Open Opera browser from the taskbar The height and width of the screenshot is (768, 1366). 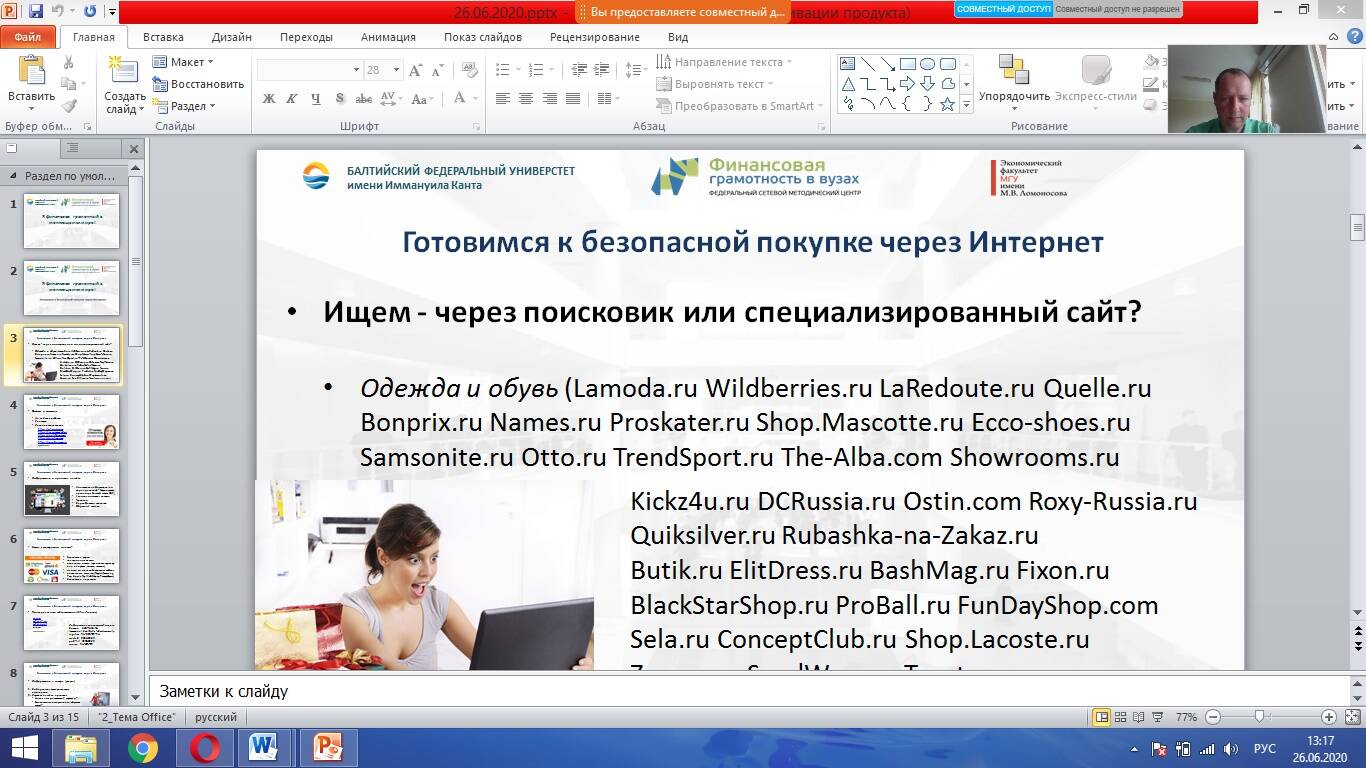tap(205, 748)
